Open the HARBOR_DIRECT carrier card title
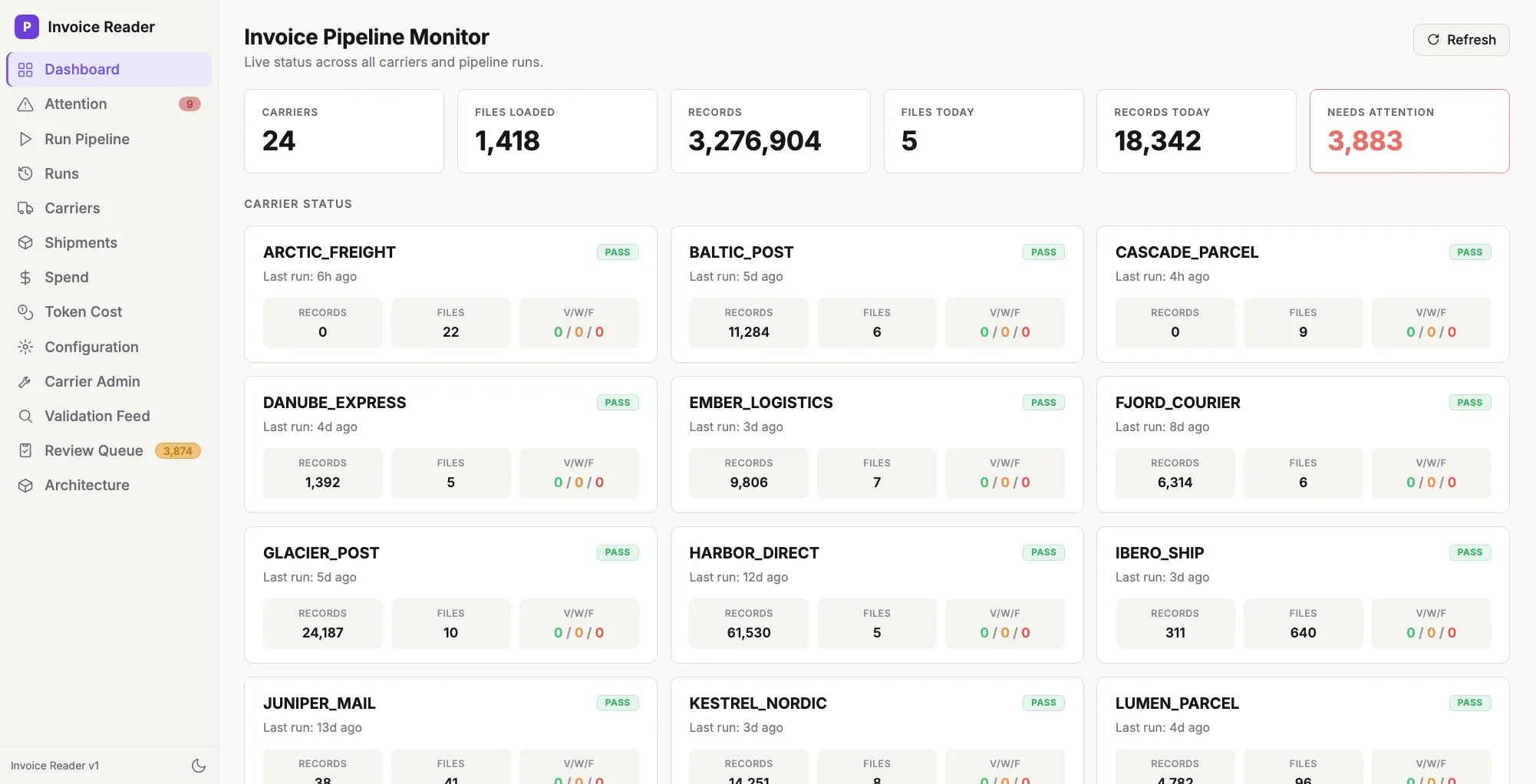1536x784 pixels. click(754, 553)
